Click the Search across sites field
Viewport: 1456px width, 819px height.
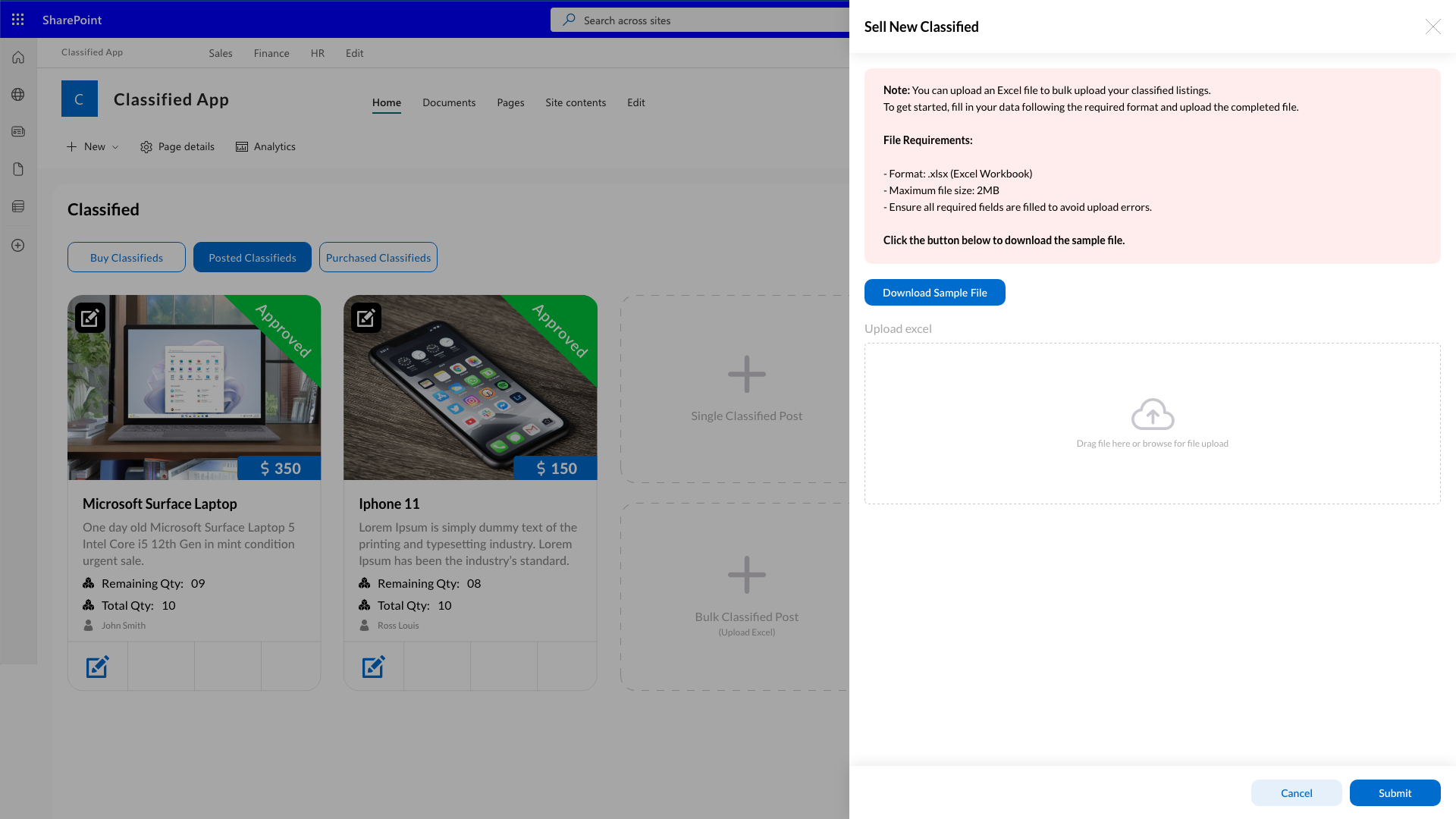(x=700, y=20)
